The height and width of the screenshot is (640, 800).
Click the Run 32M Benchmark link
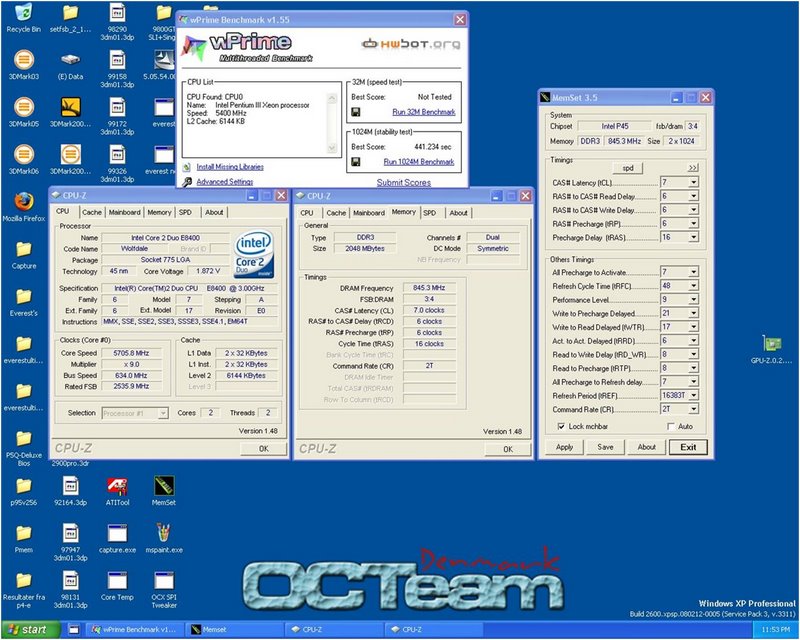tap(423, 112)
